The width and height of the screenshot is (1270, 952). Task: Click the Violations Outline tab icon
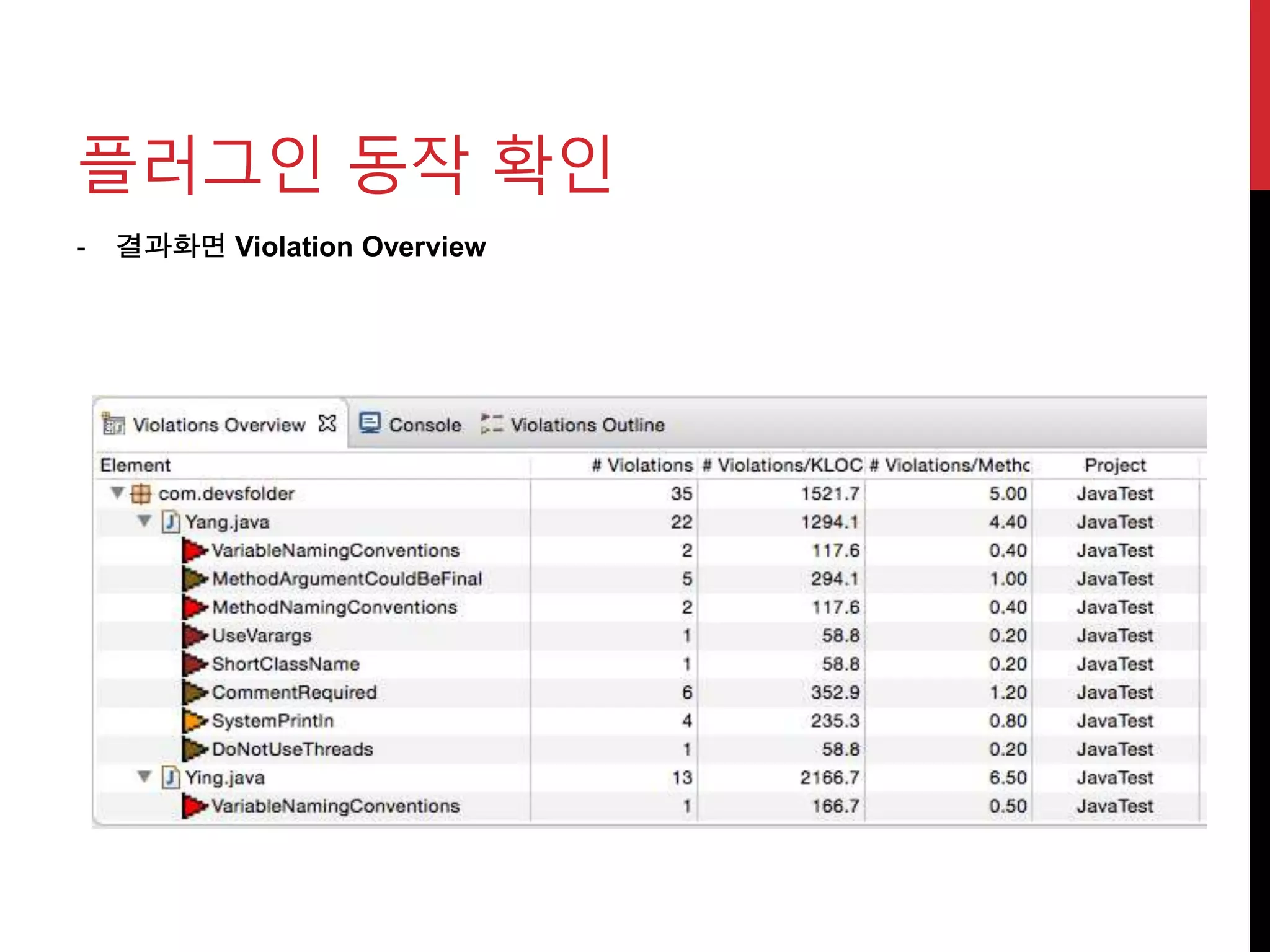pyautogui.click(x=492, y=424)
